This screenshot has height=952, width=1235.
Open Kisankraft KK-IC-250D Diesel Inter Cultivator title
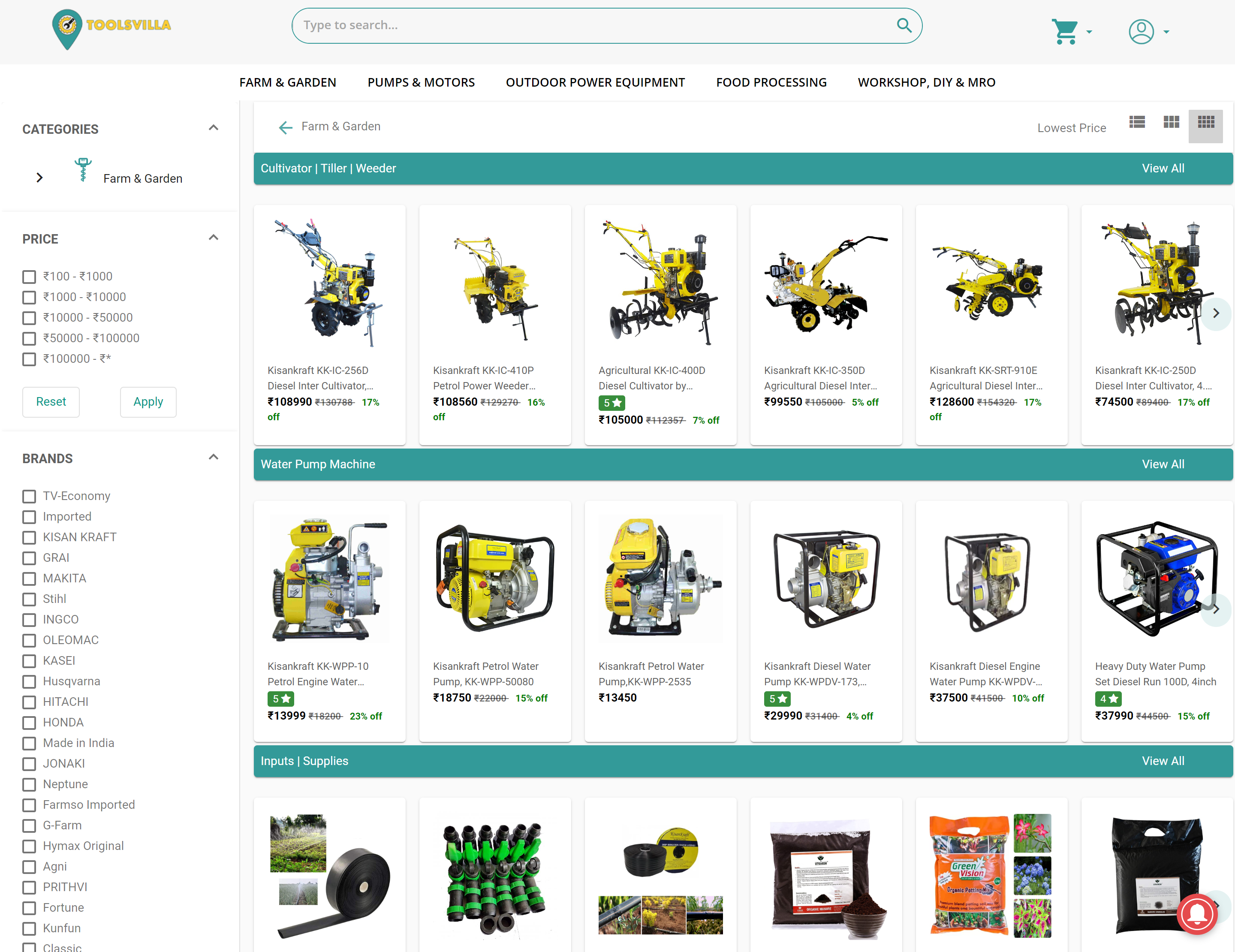[1153, 378]
